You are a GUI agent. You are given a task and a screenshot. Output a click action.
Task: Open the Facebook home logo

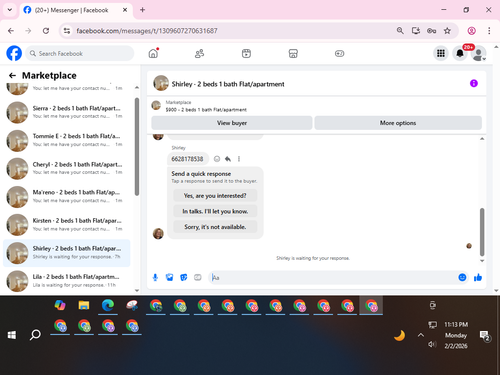14,53
